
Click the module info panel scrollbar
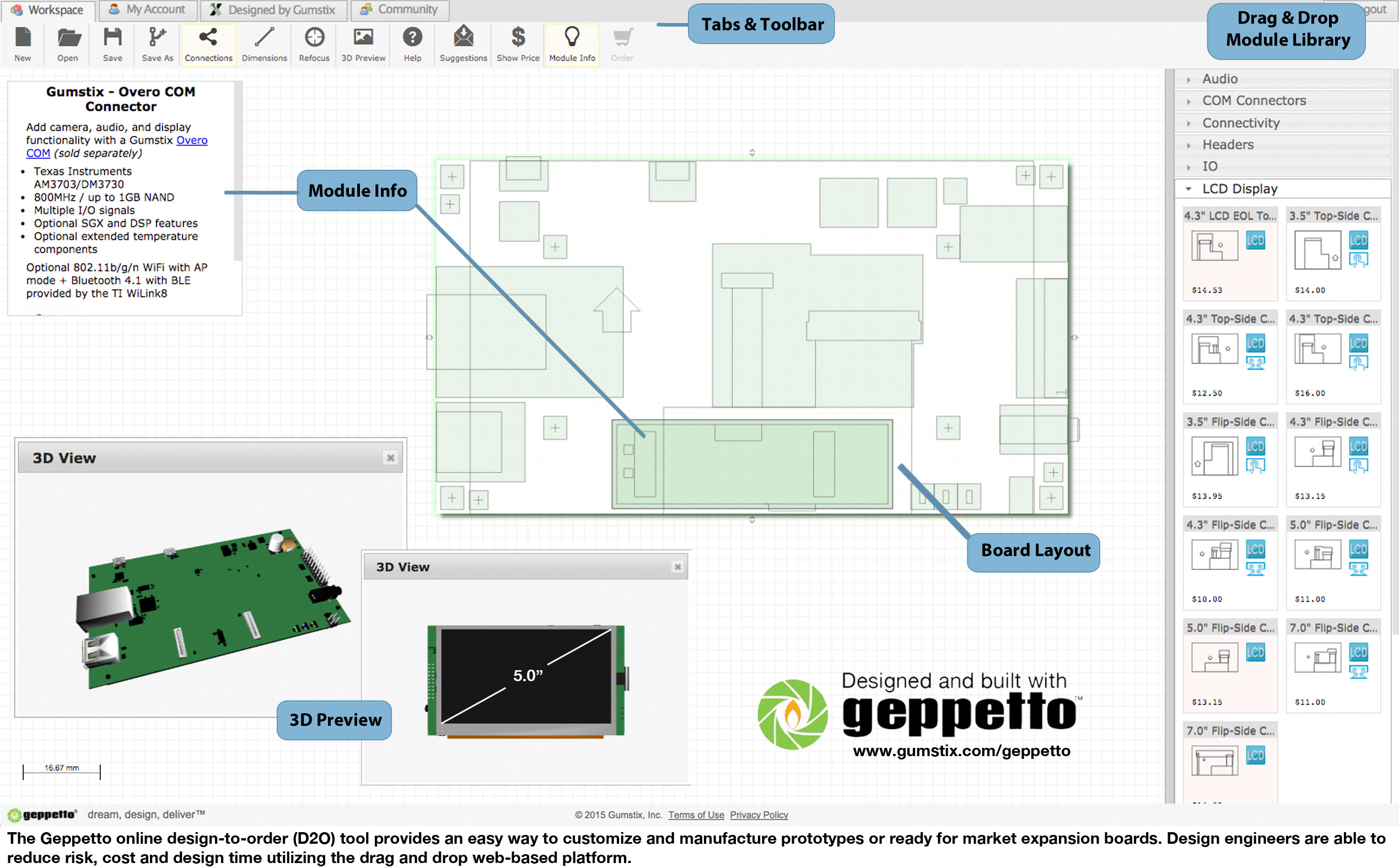[238, 172]
